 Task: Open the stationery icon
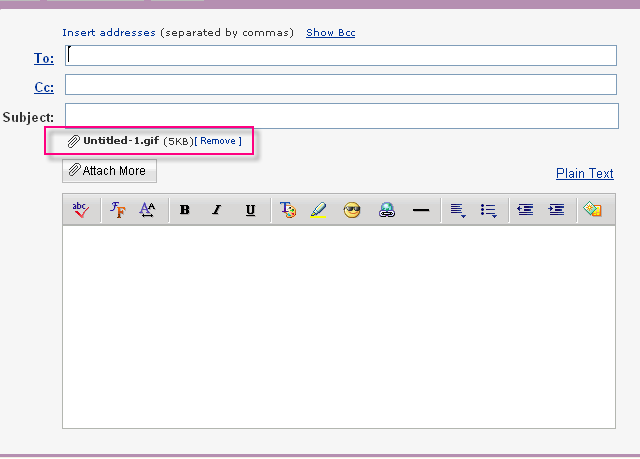pos(592,209)
